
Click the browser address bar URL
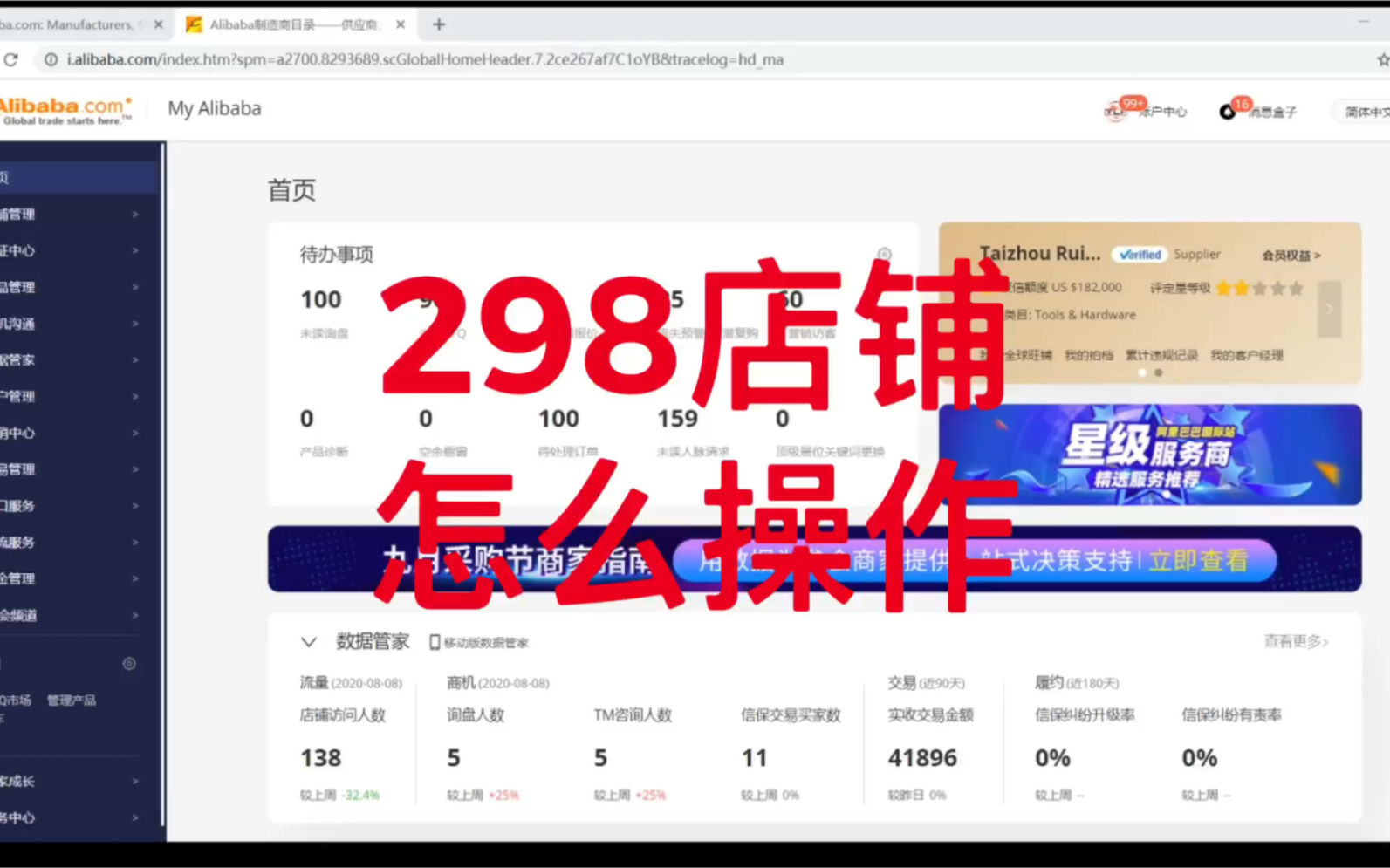[425, 59]
